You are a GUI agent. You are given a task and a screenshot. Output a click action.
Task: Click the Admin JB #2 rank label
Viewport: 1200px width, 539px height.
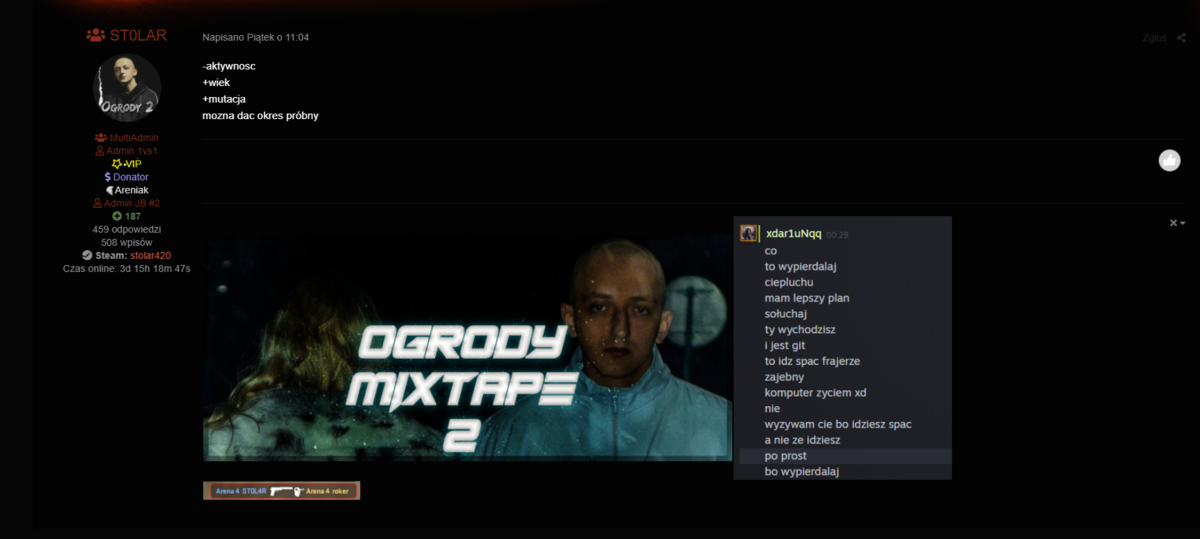coord(126,203)
